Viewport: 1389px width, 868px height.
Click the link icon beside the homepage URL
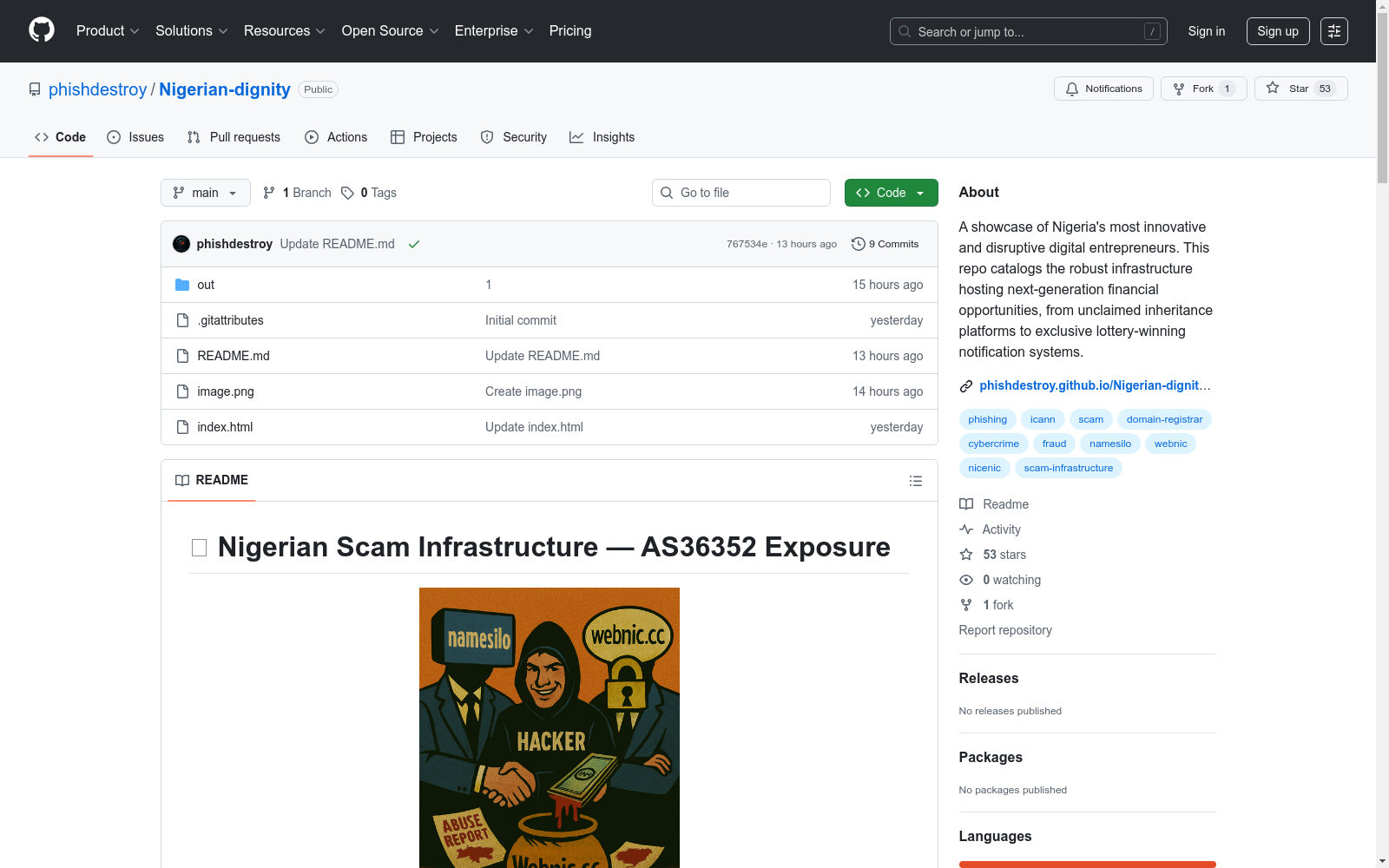coord(966,385)
